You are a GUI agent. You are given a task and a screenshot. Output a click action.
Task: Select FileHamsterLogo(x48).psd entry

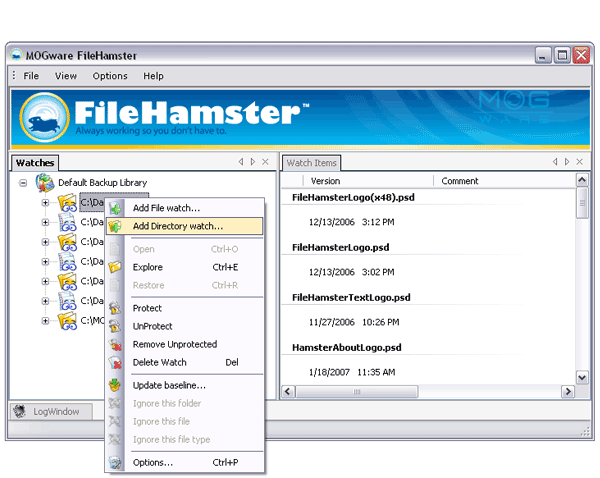[x=353, y=197]
